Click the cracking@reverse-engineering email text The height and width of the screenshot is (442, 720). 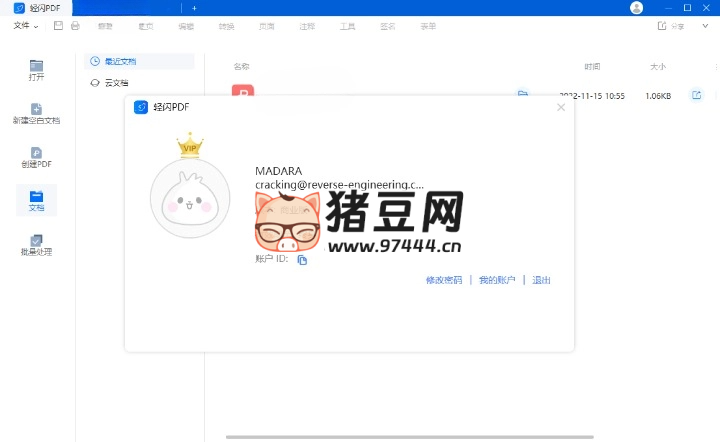339,185
